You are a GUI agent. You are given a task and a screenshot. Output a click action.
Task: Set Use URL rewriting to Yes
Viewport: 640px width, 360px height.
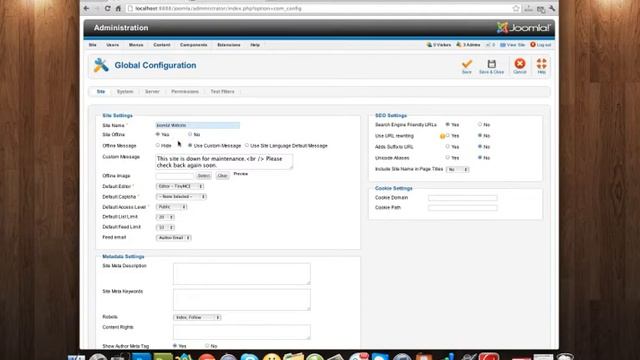[448, 136]
